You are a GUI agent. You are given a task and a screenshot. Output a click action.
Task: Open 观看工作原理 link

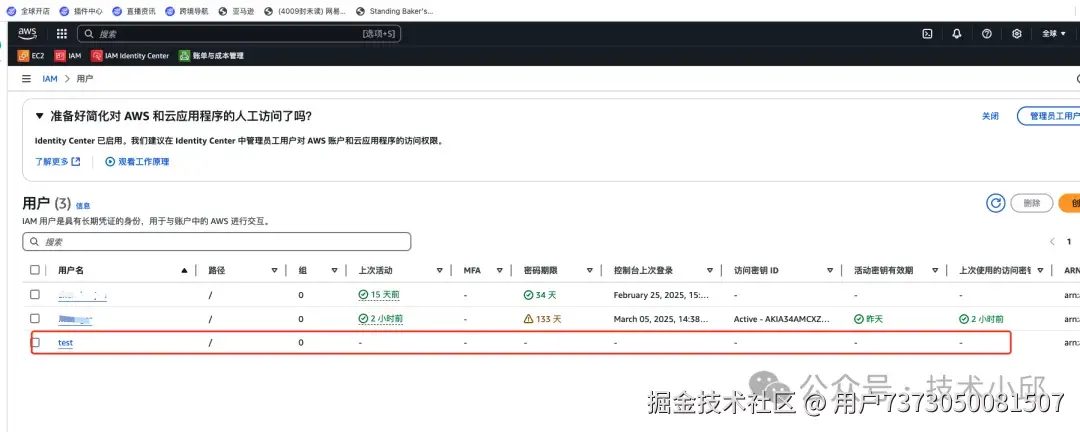pos(137,162)
